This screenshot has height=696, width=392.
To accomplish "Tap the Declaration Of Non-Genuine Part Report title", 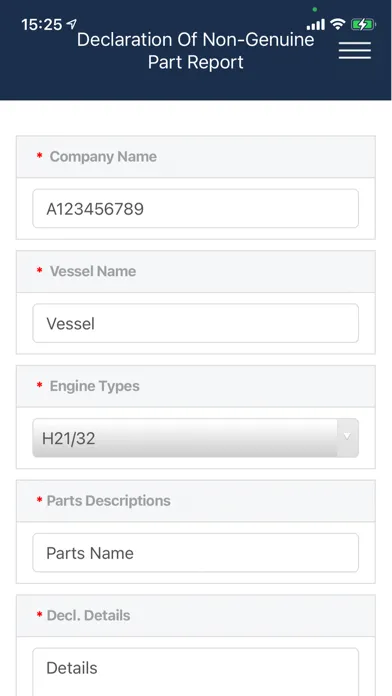I will (x=196, y=51).
